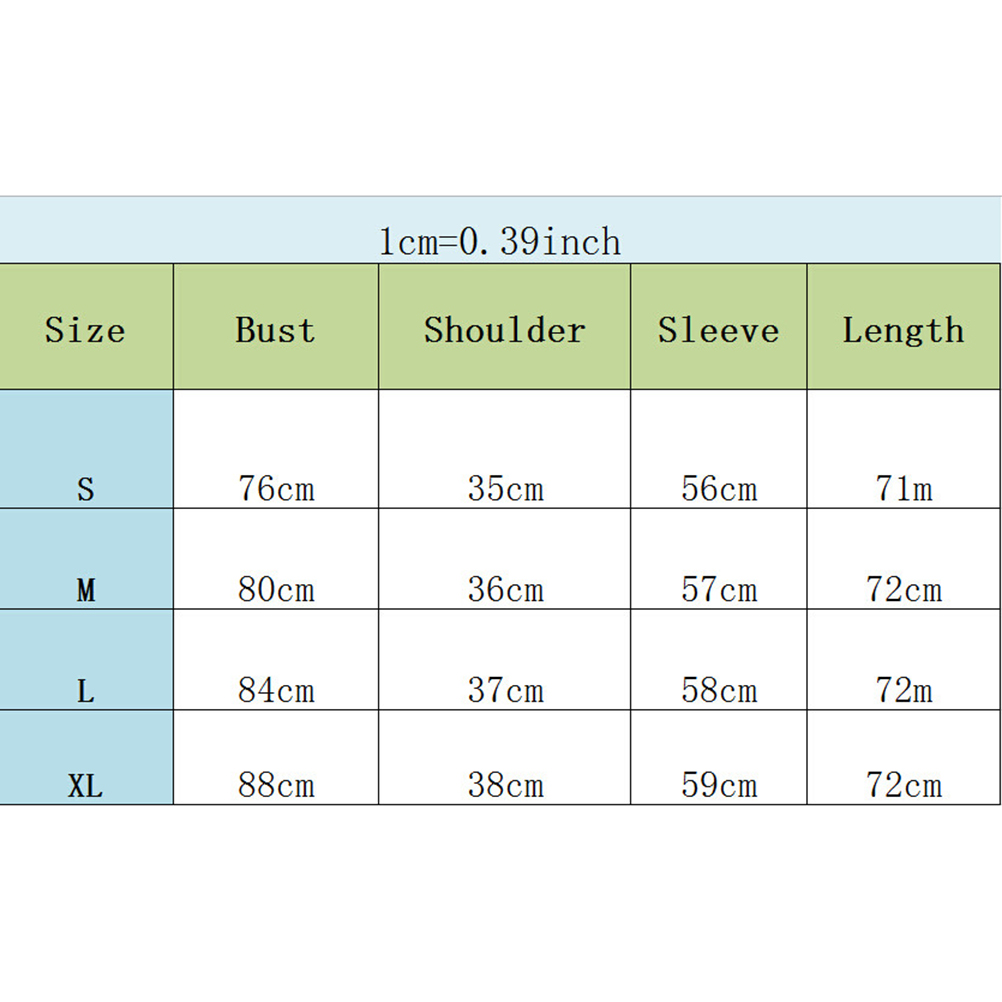1002x1002 pixels.
Task: Click the 37cm shoulder measurement
Action: [x=505, y=690]
